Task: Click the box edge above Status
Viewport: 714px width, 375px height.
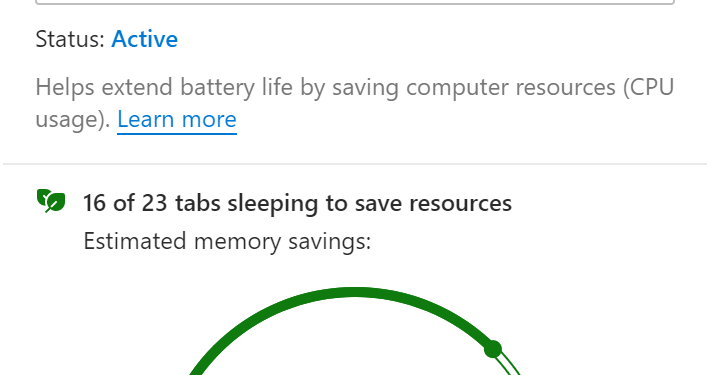Action: [x=355, y=2]
